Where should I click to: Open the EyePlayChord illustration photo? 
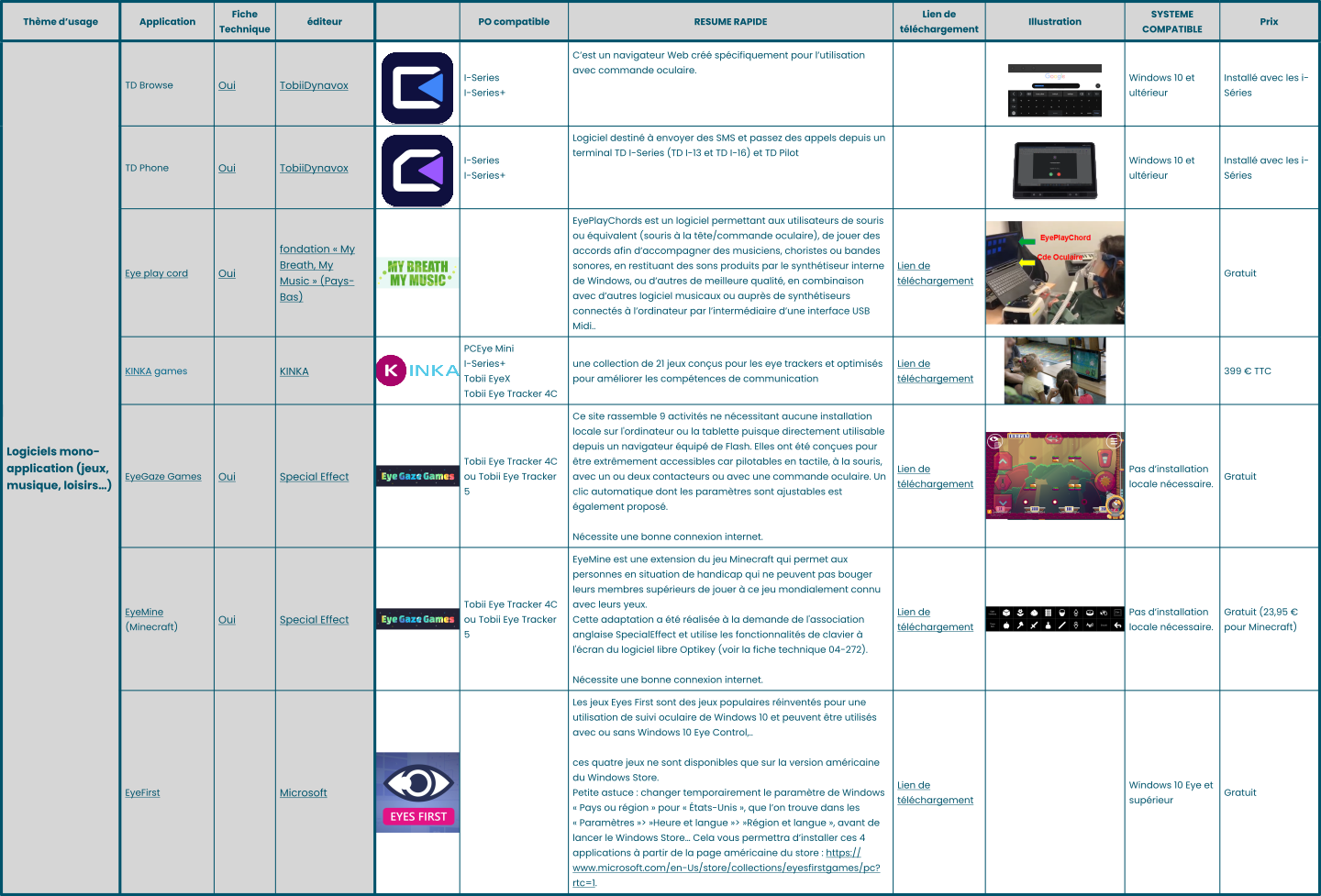pos(1055,272)
